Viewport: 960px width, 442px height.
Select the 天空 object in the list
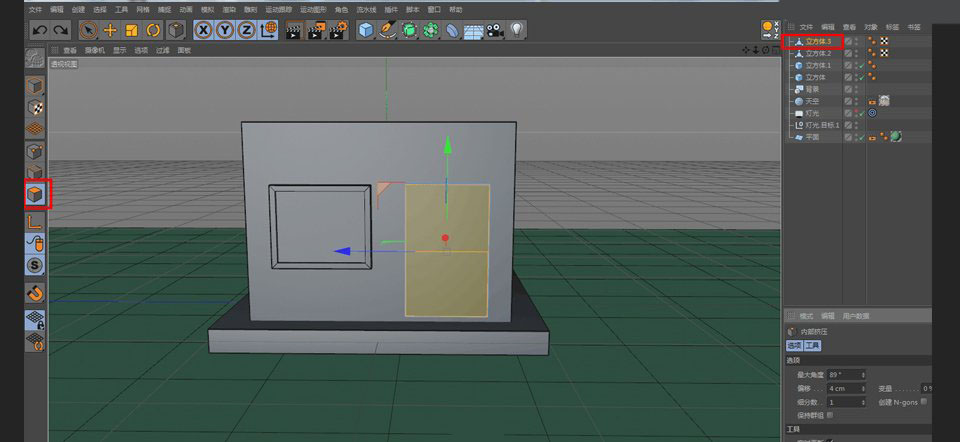tap(811, 101)
